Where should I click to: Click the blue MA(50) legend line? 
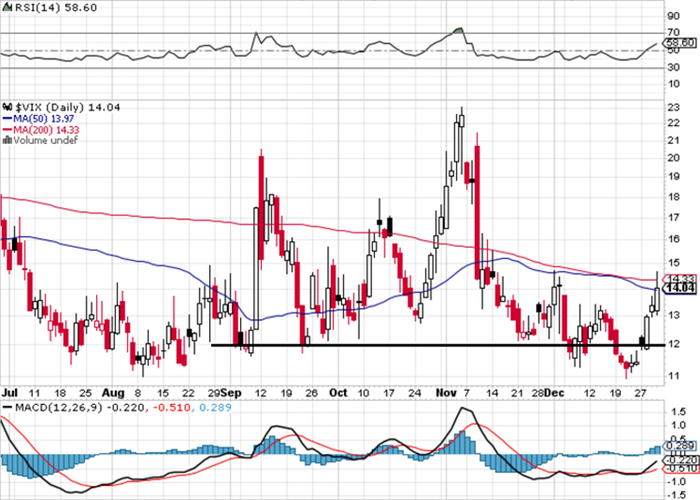7,119
